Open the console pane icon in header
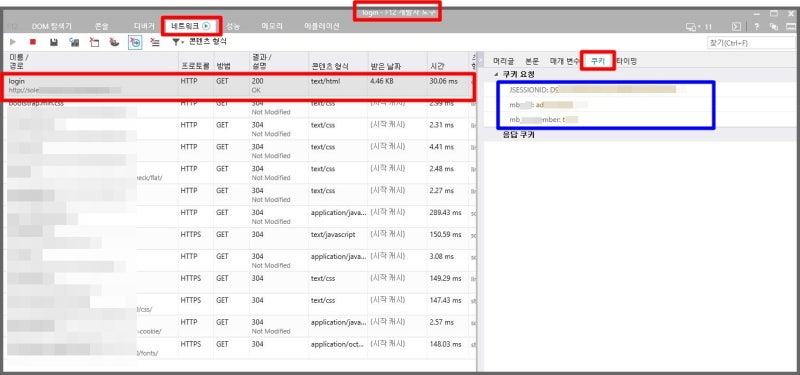 (x=736, y=27)
